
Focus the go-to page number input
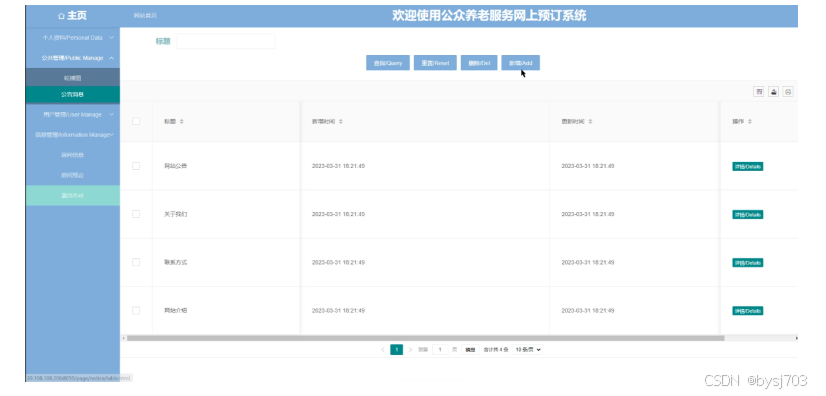pos(440,350)
